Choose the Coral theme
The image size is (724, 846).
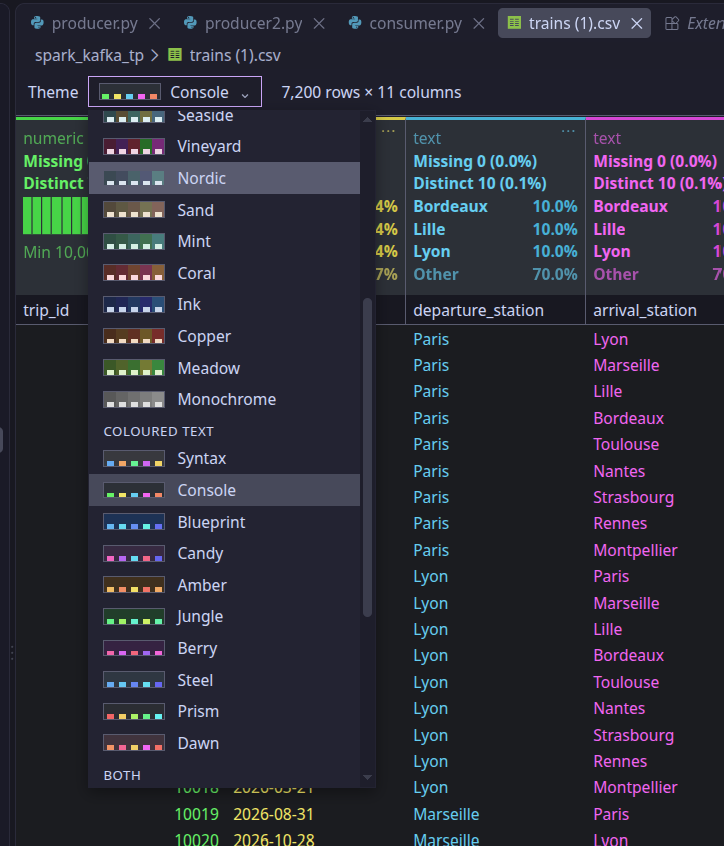click(224, 273)
